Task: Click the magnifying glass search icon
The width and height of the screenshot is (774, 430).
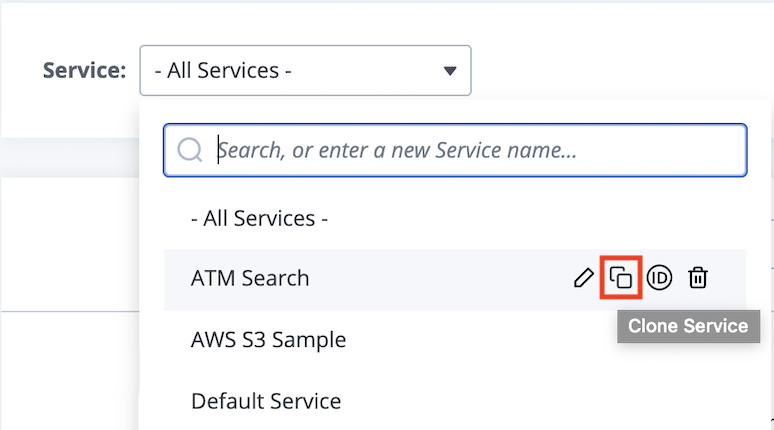Action: 190,150
